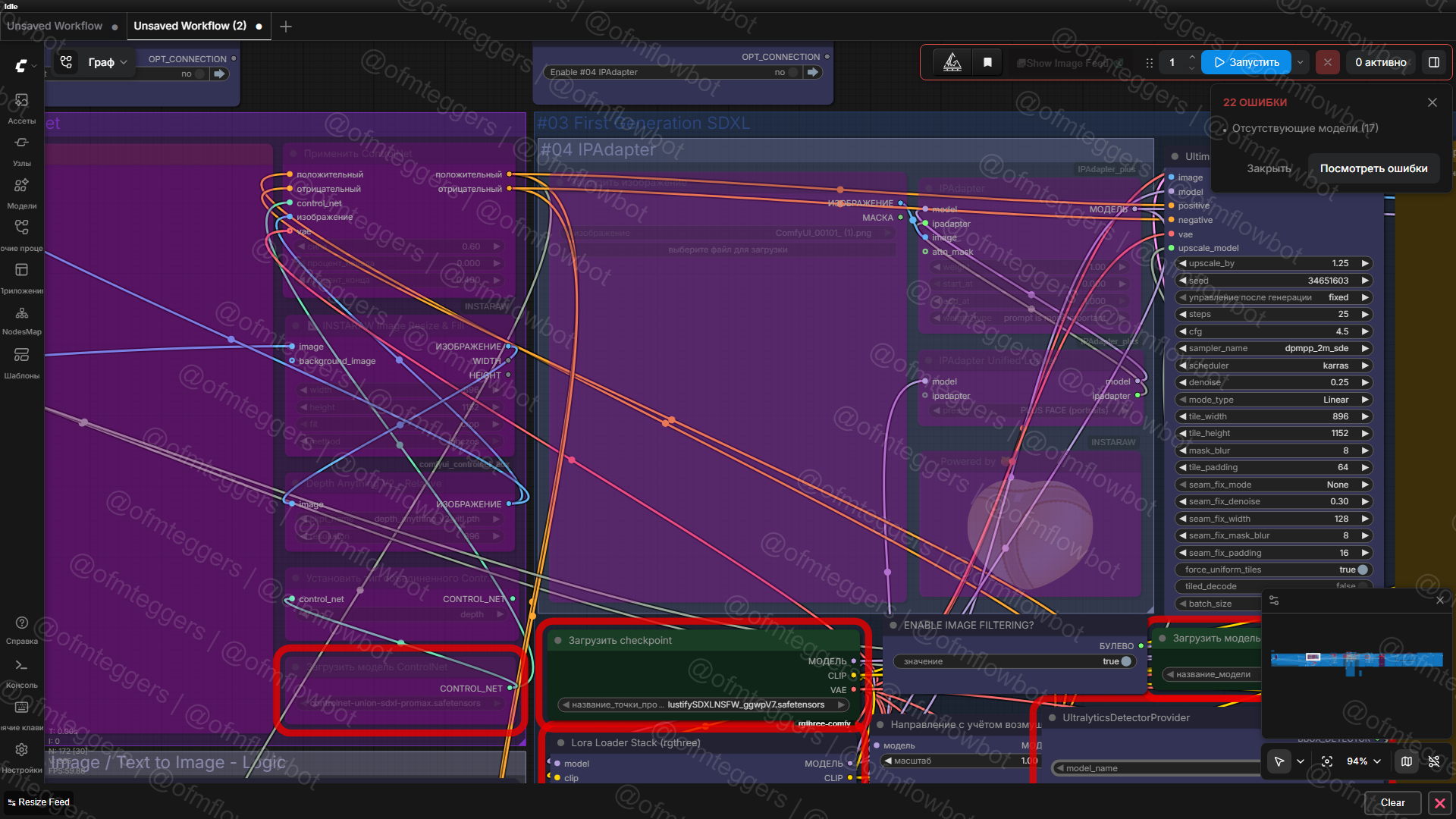Increase the upscale_by value with right arrow
The height and width of the screenshot is (819, 1456).
click(1365, 263)
